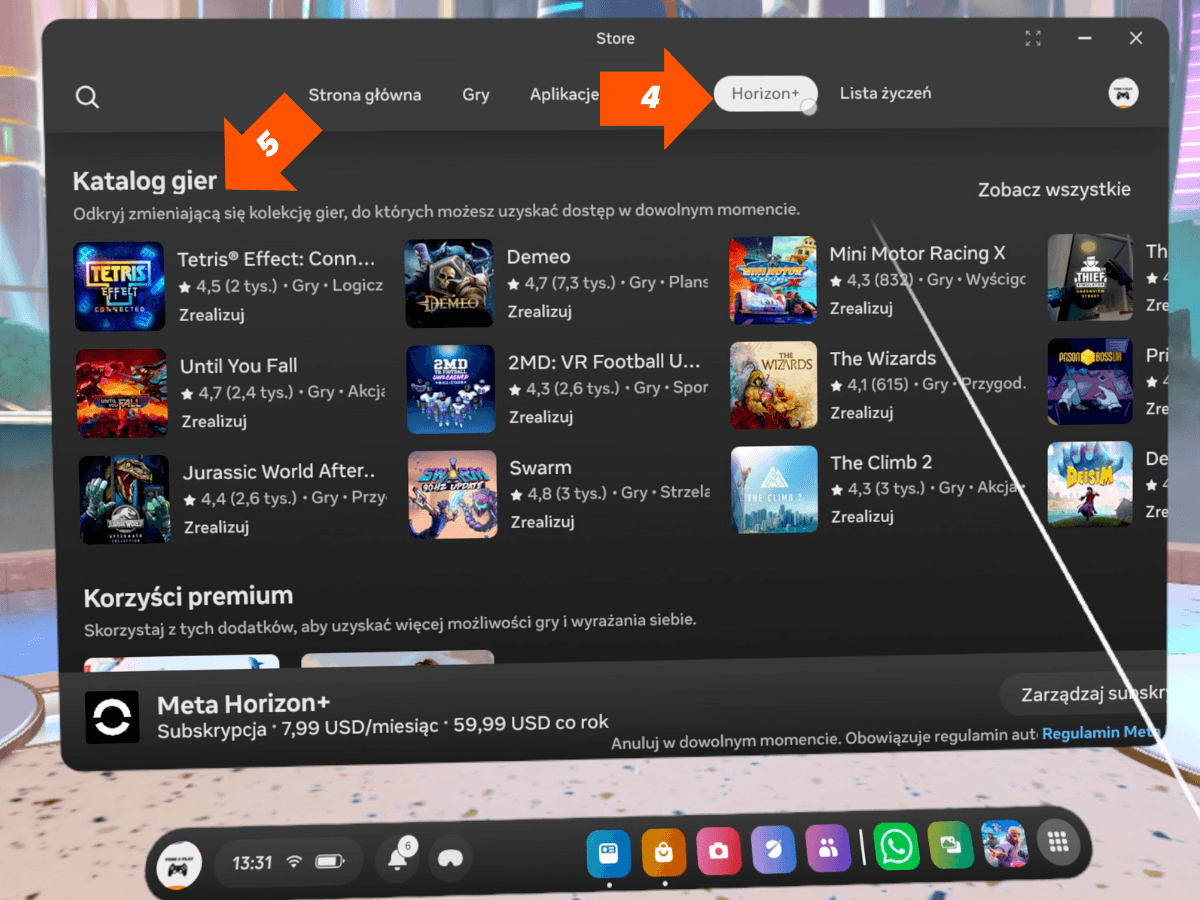Viewport: 1200px width, 900px height.
Task: Switch to the Gry tab
Action: (x=476, y=95)
